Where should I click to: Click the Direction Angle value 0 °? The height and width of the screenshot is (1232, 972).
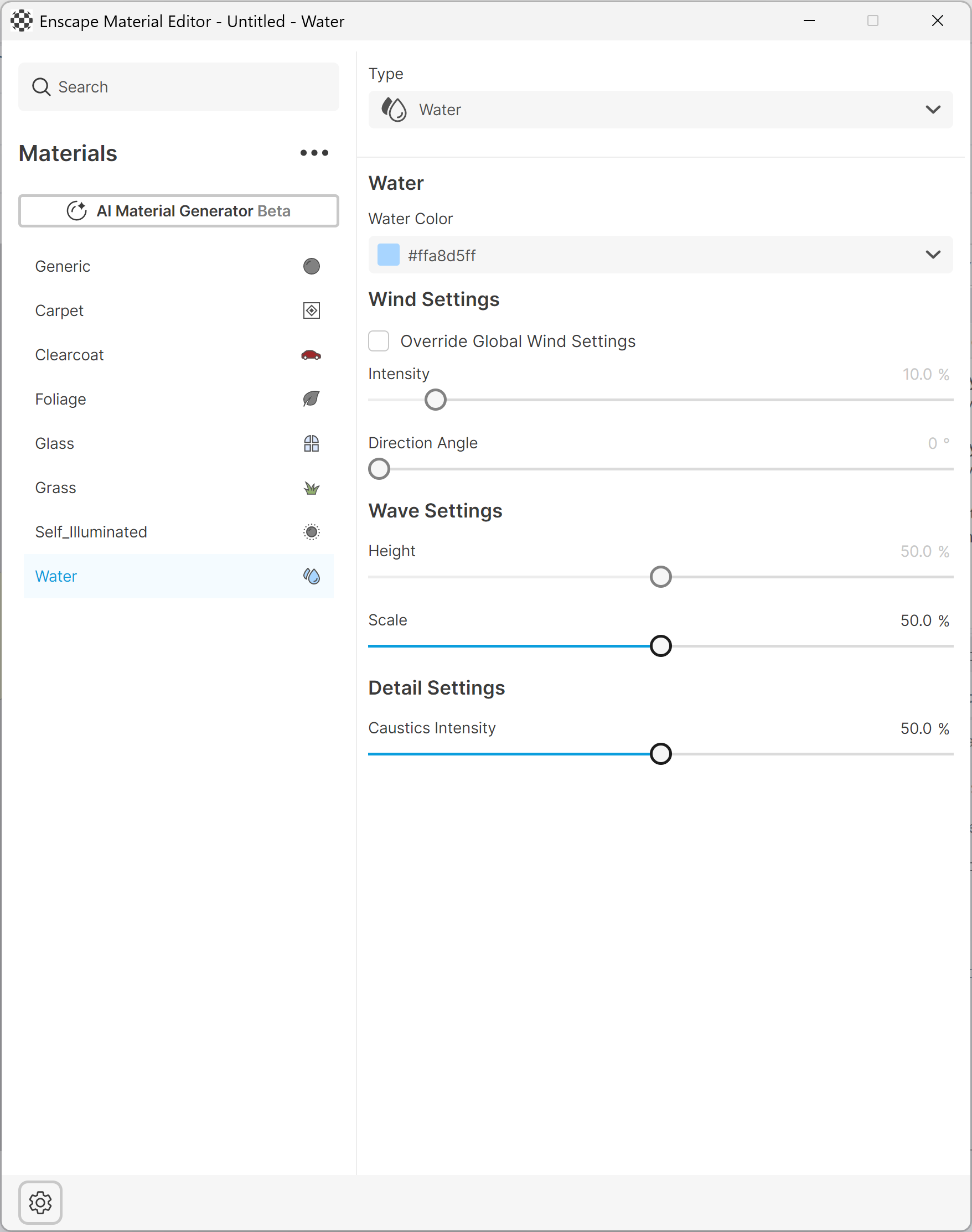[x=938, y=443]
